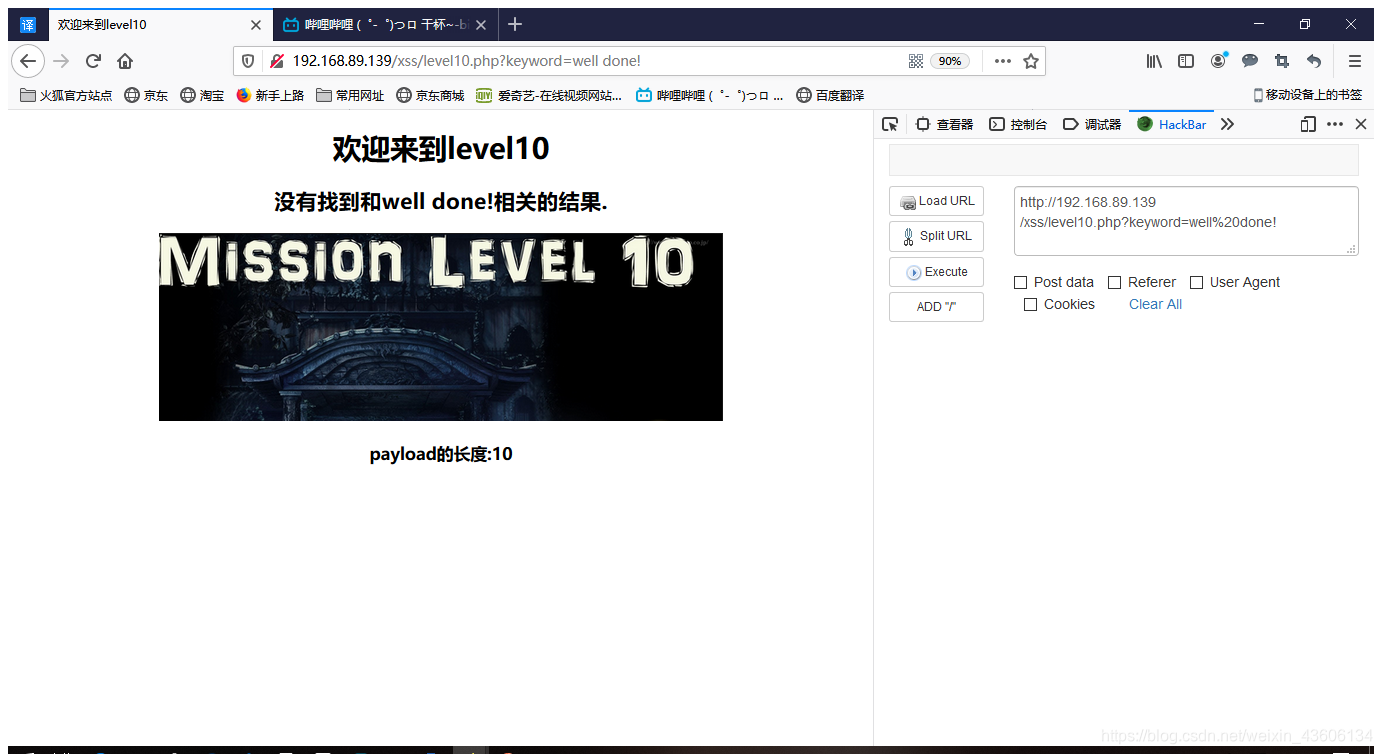Open the Firefox hamburger menu
1382x754 pixels.
1355,60
